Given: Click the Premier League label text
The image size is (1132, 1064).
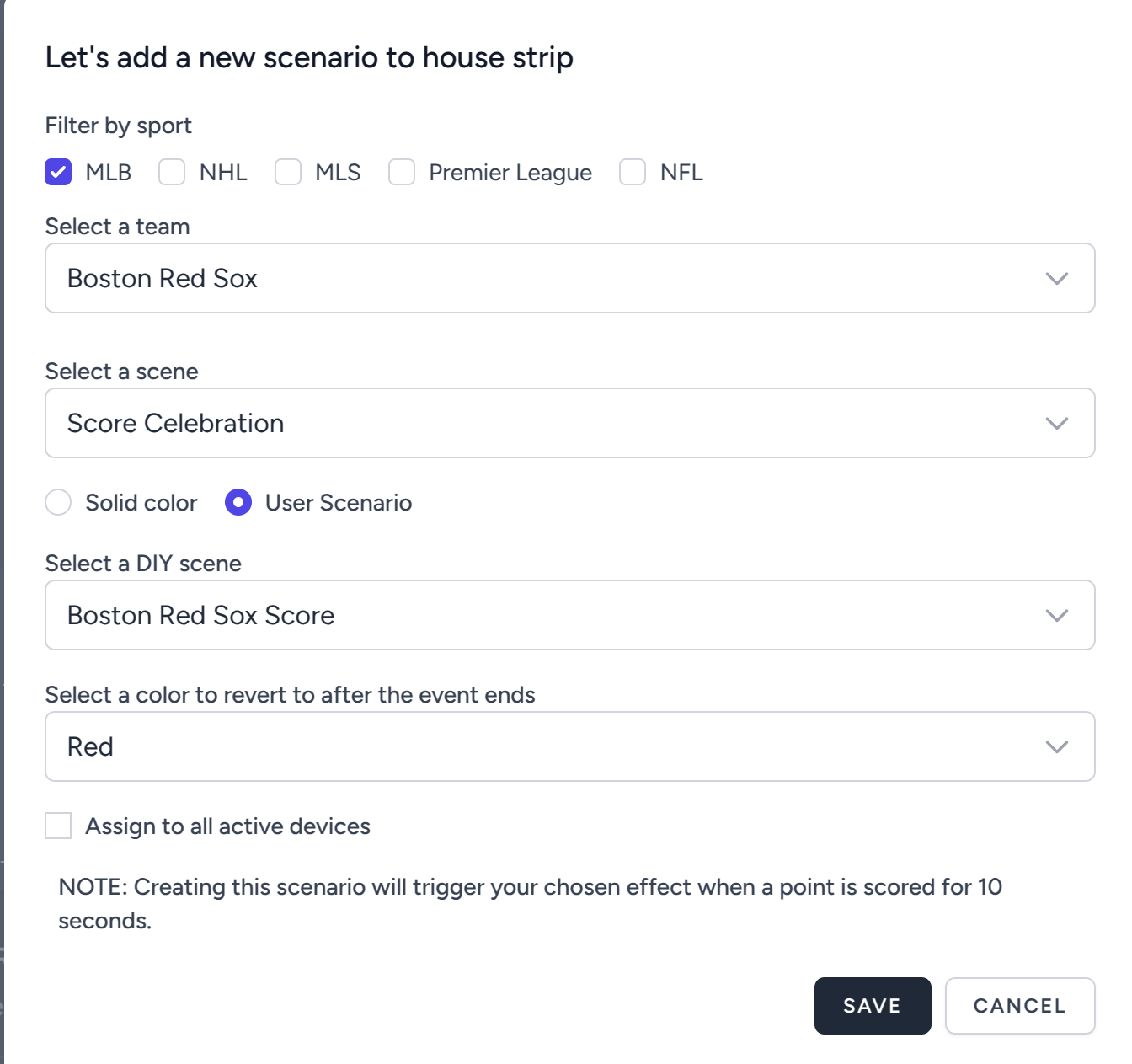Looking at the screenshot, I should pyautogui.click(x=510, y=173).
